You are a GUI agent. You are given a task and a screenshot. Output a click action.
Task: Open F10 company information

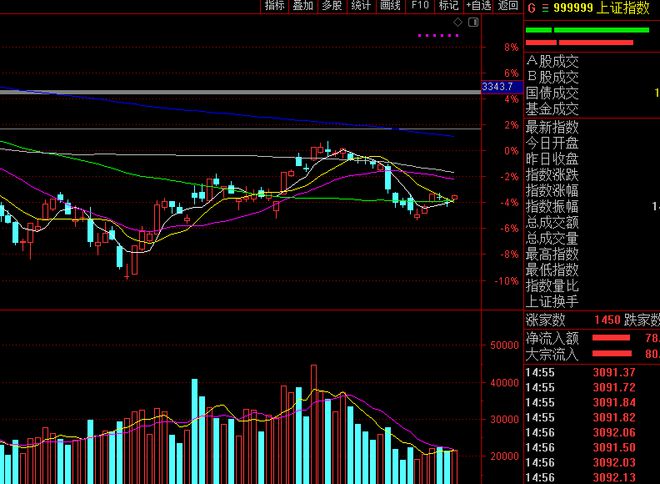(420, 6)
